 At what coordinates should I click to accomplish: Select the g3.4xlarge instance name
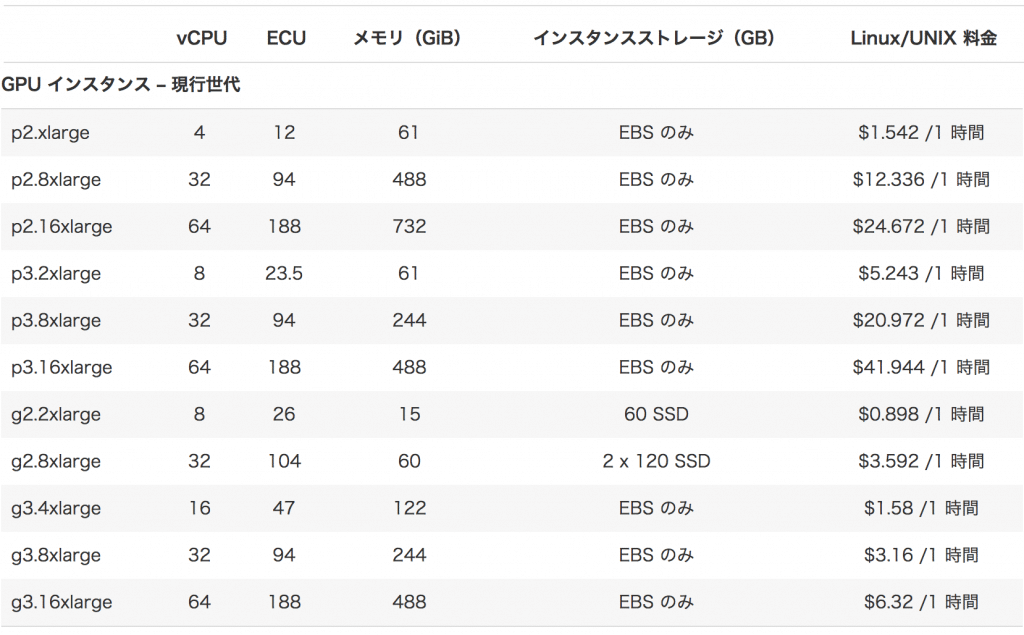pyautogui.click(x=56, y=509)
